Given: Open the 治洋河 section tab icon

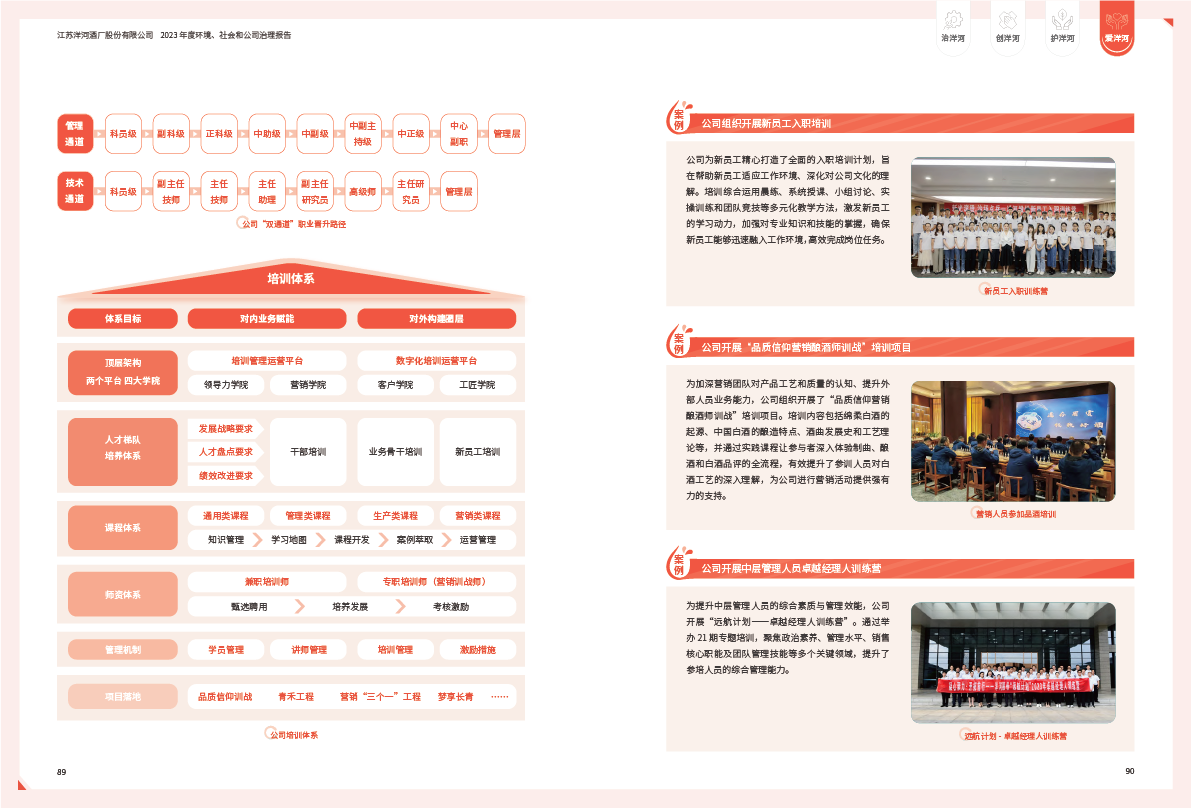Looking at the screenshot, I should [953, 27].
